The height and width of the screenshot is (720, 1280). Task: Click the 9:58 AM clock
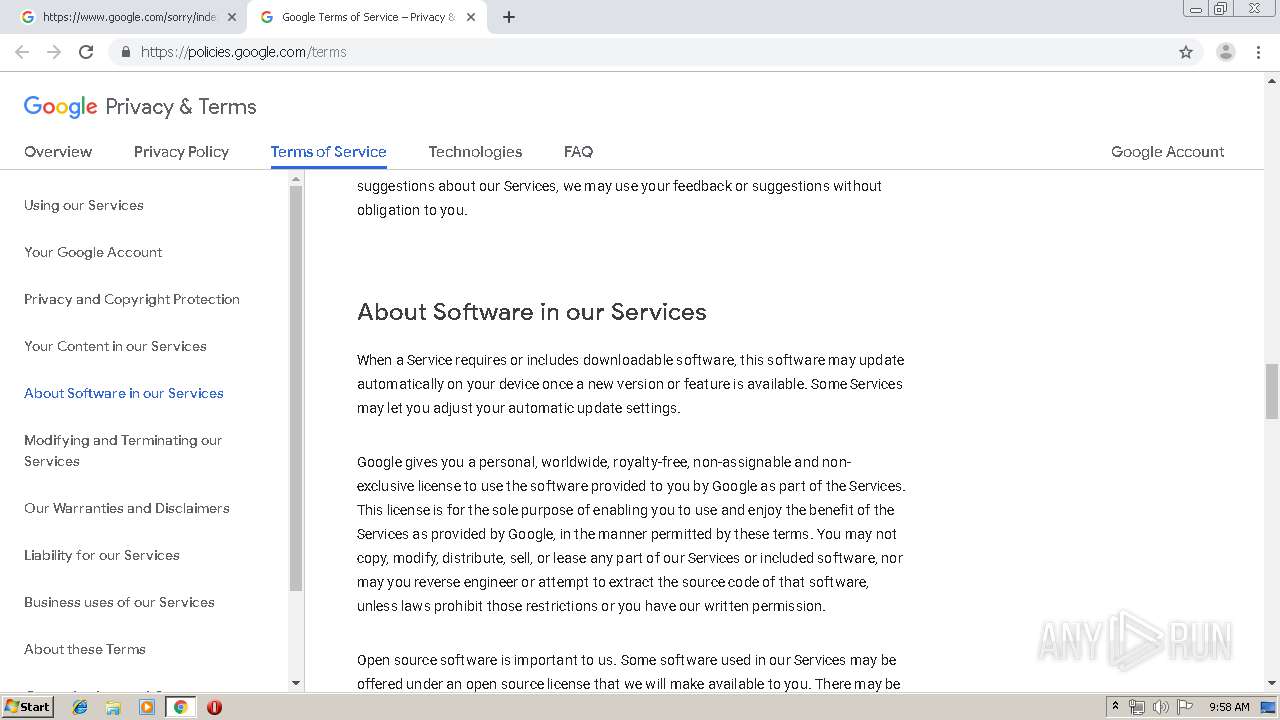[1229, 707]
